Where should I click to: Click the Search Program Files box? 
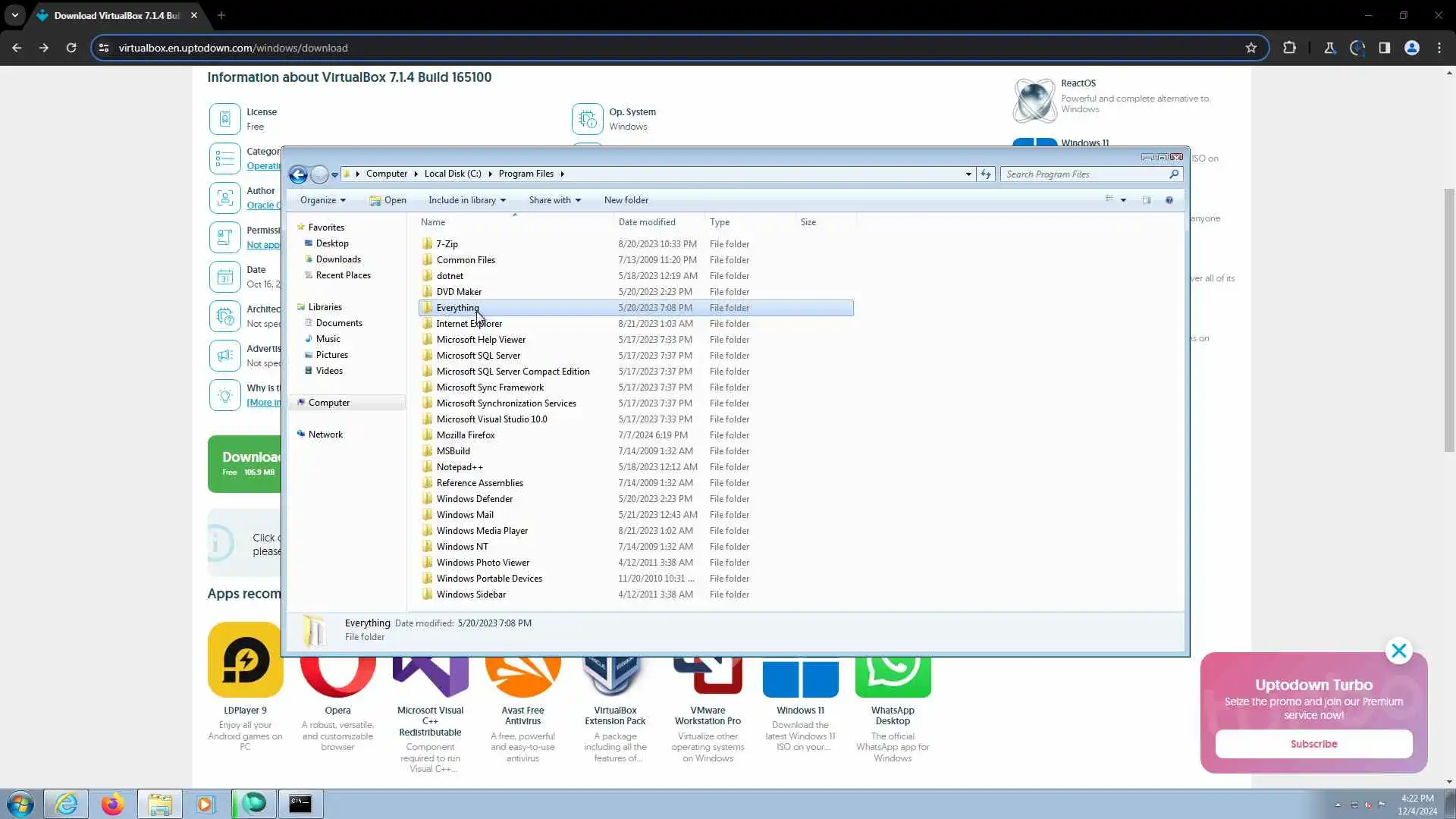point(1084,174)
